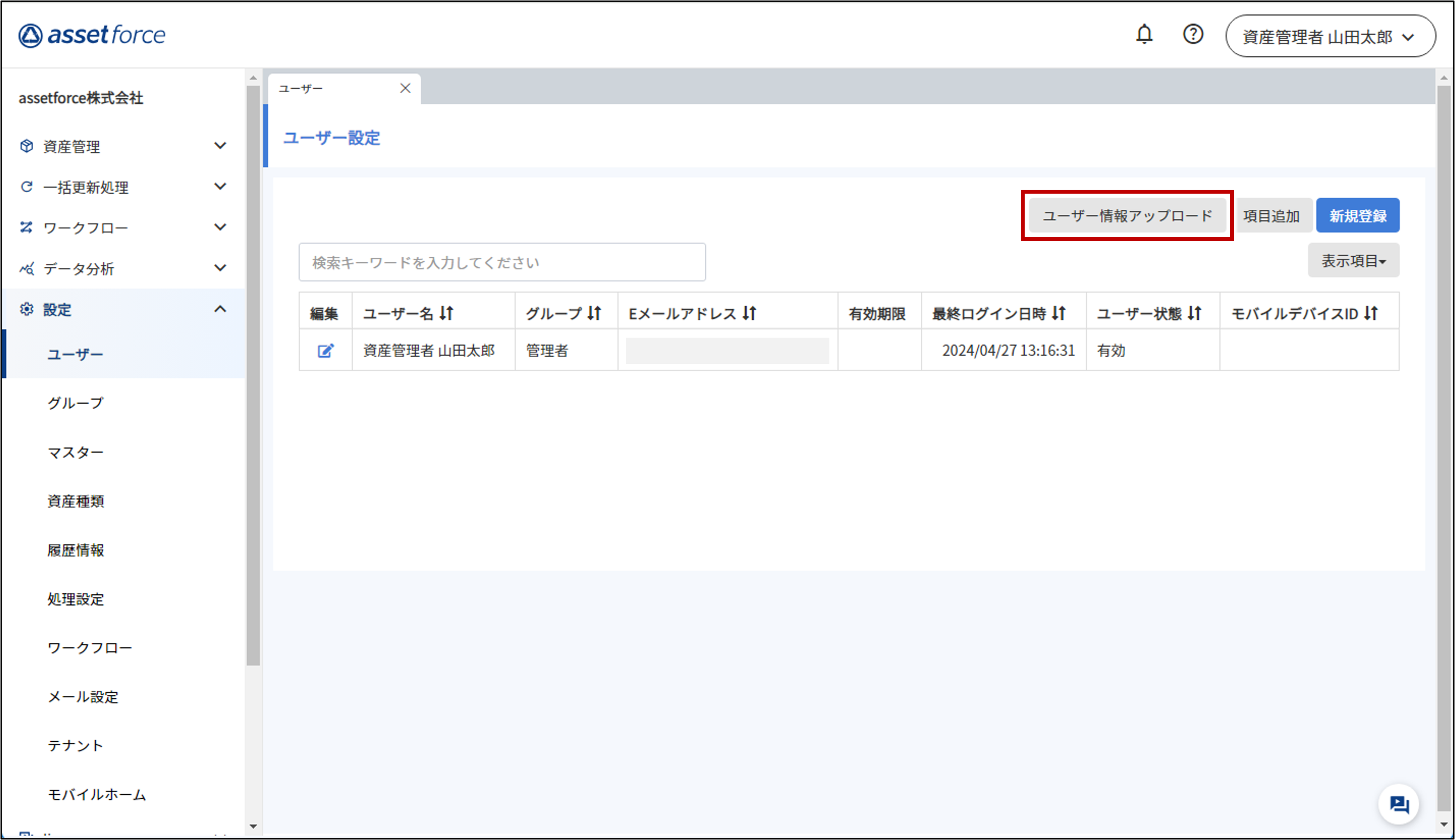Open テナント in the settings submenu
This screenshot has height=840, width=1455.
pyautogui.click(x=75, y=745)
